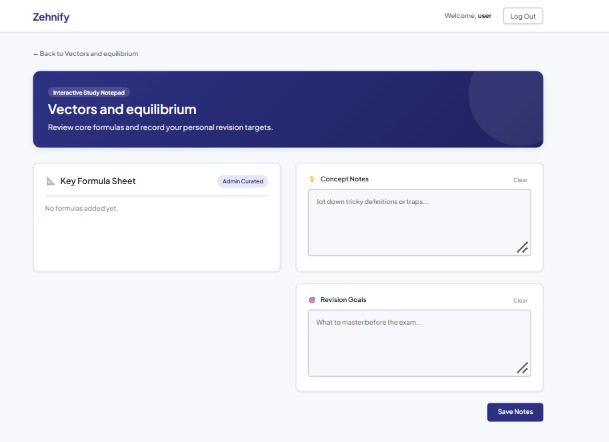
Task: Clear the Concept Notes field
Action: click(520, 180)
